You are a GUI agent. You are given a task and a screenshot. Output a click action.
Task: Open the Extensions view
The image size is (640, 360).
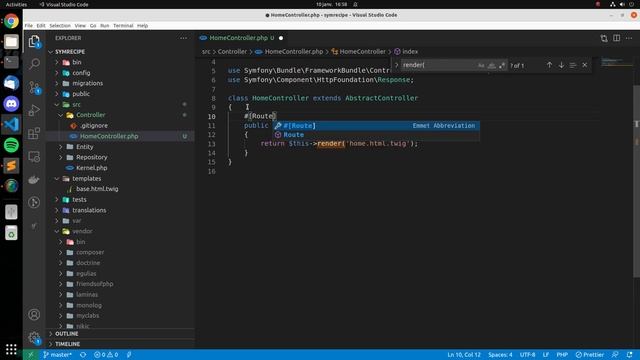[x=34, y=133]
